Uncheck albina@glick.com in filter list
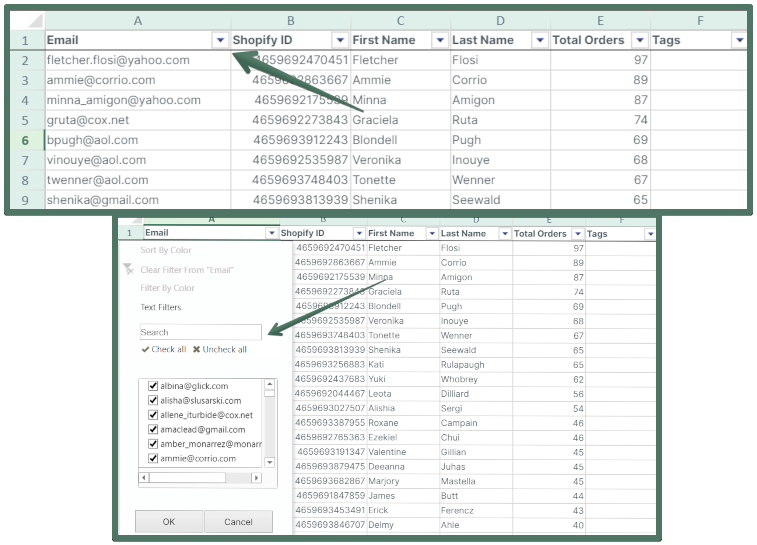This screenshot has width=757, height=545. [153, 386]
